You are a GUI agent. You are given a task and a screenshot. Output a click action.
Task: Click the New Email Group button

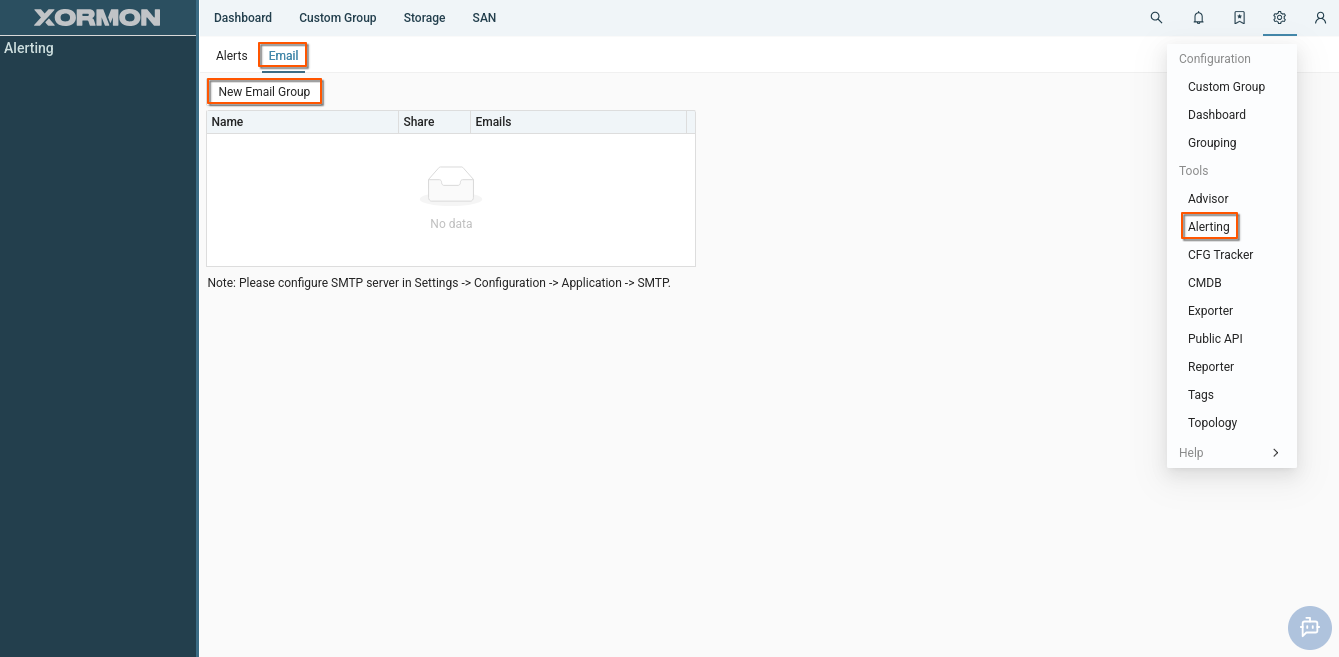coord(264,92)
